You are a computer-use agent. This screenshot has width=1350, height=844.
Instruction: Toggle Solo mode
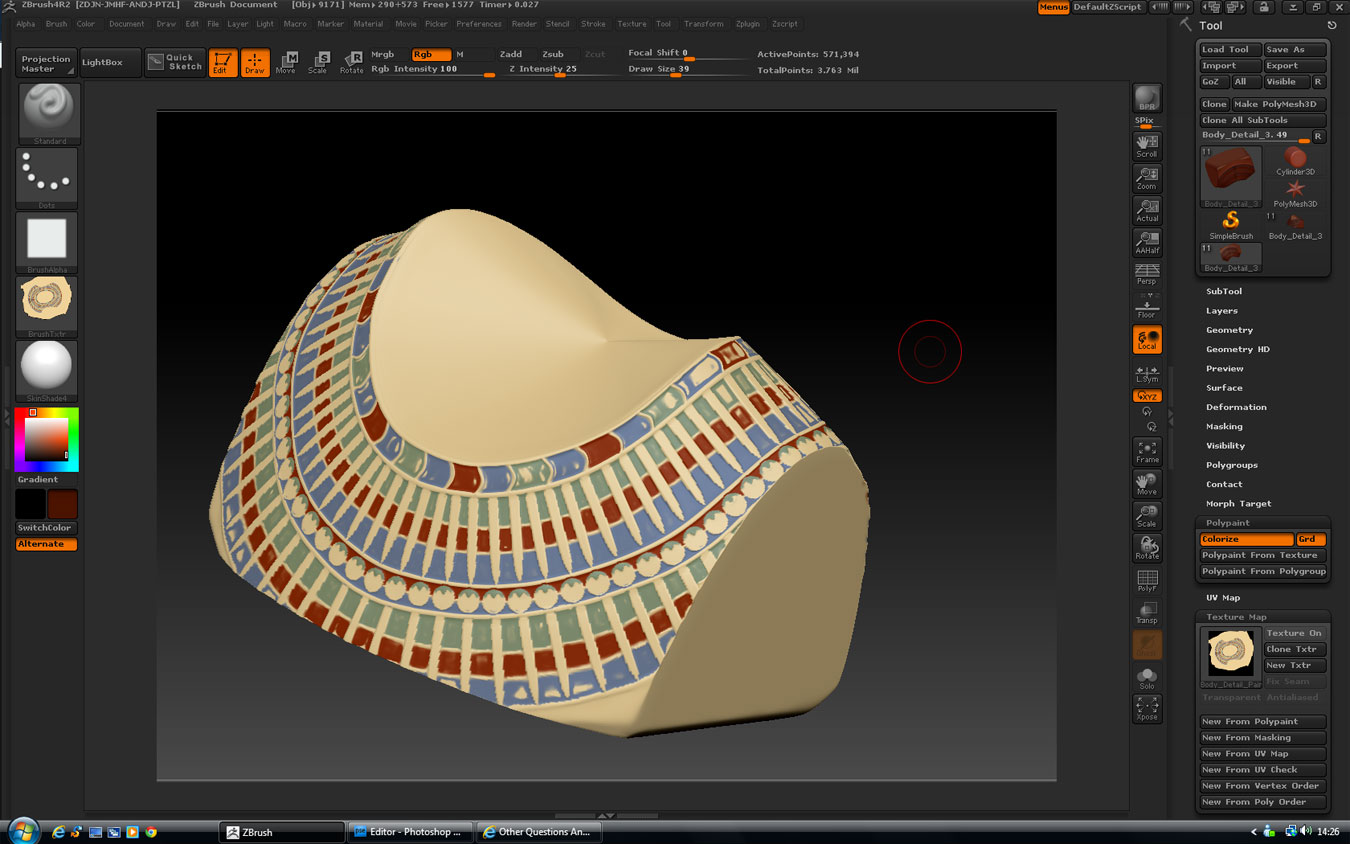1147,677
